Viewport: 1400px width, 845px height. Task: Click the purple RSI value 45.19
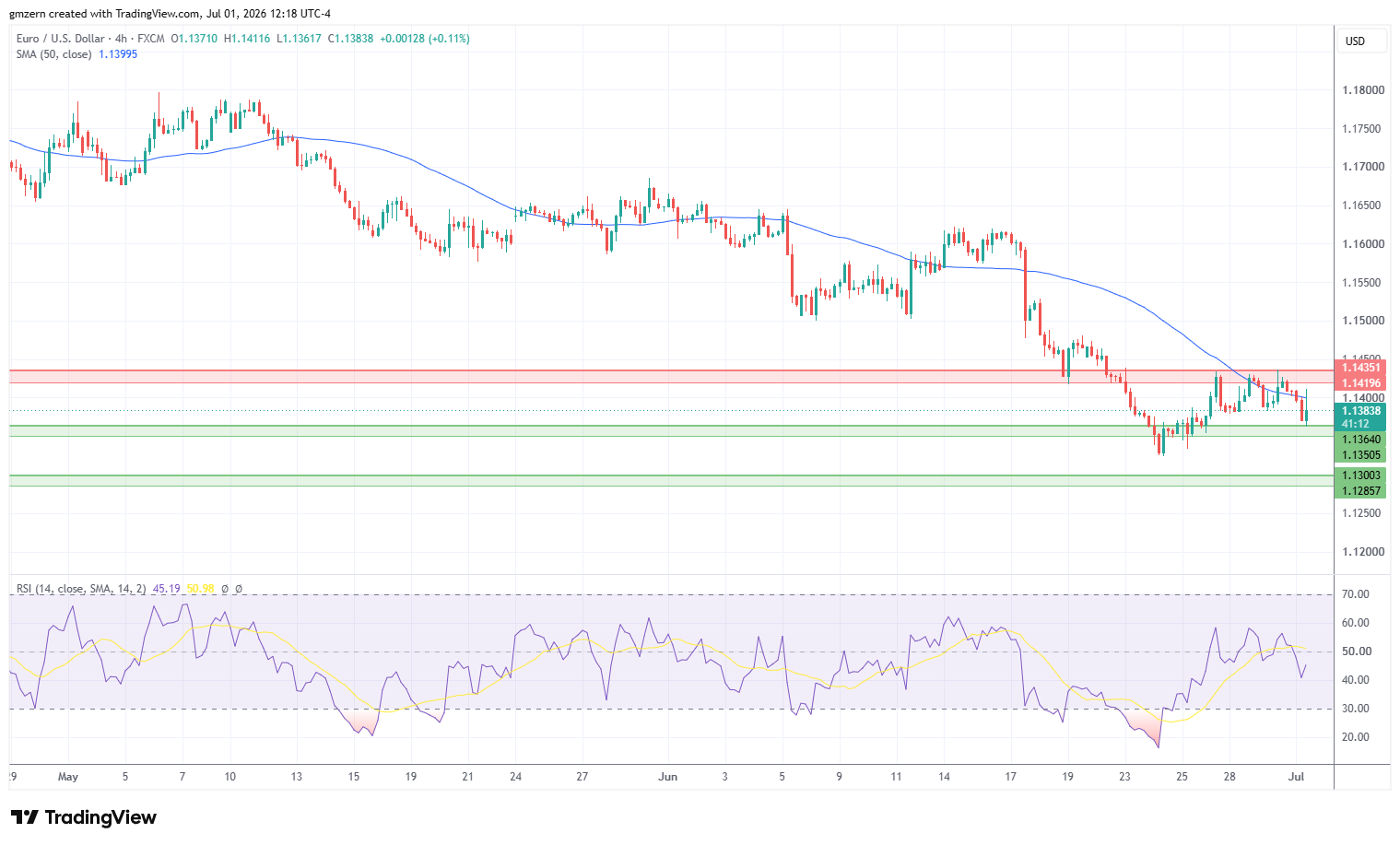coord(166,589)
